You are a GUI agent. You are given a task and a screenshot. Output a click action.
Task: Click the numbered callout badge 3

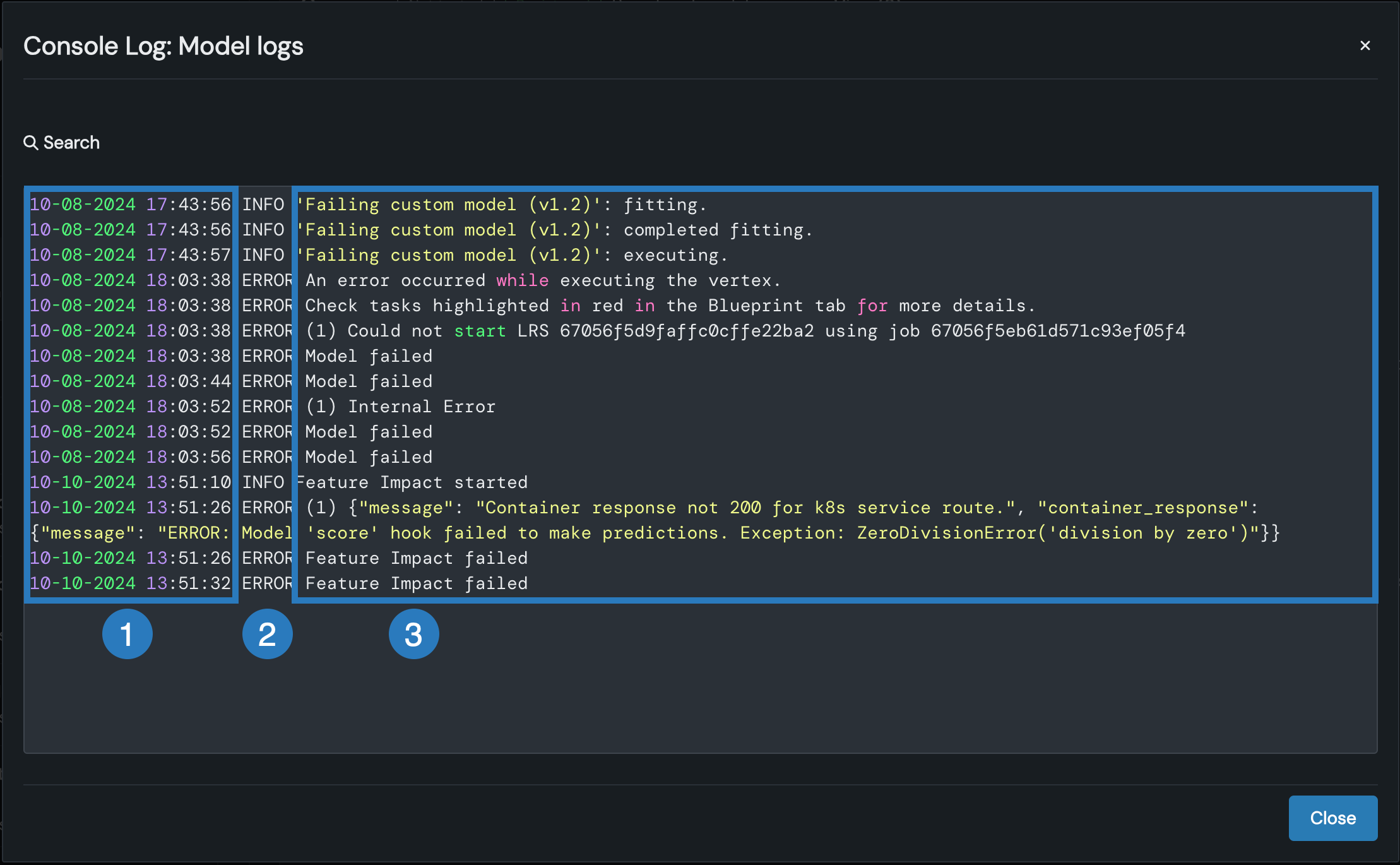coord(413,634)
